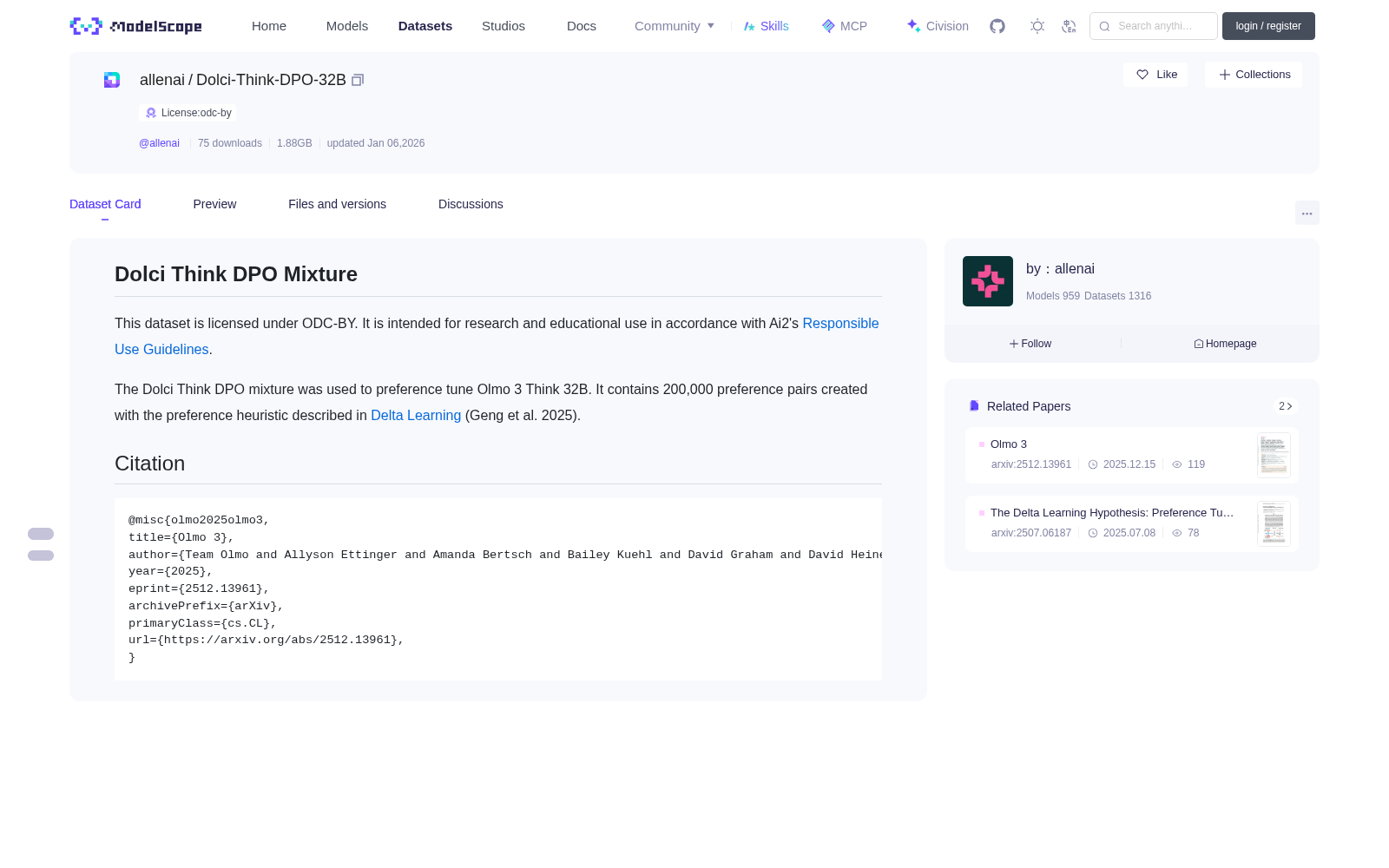This screenshot has height=868, width=1389.
Task: Open the Olmo 3 paper thumbnail
Action: click(x=1274, y=455)
